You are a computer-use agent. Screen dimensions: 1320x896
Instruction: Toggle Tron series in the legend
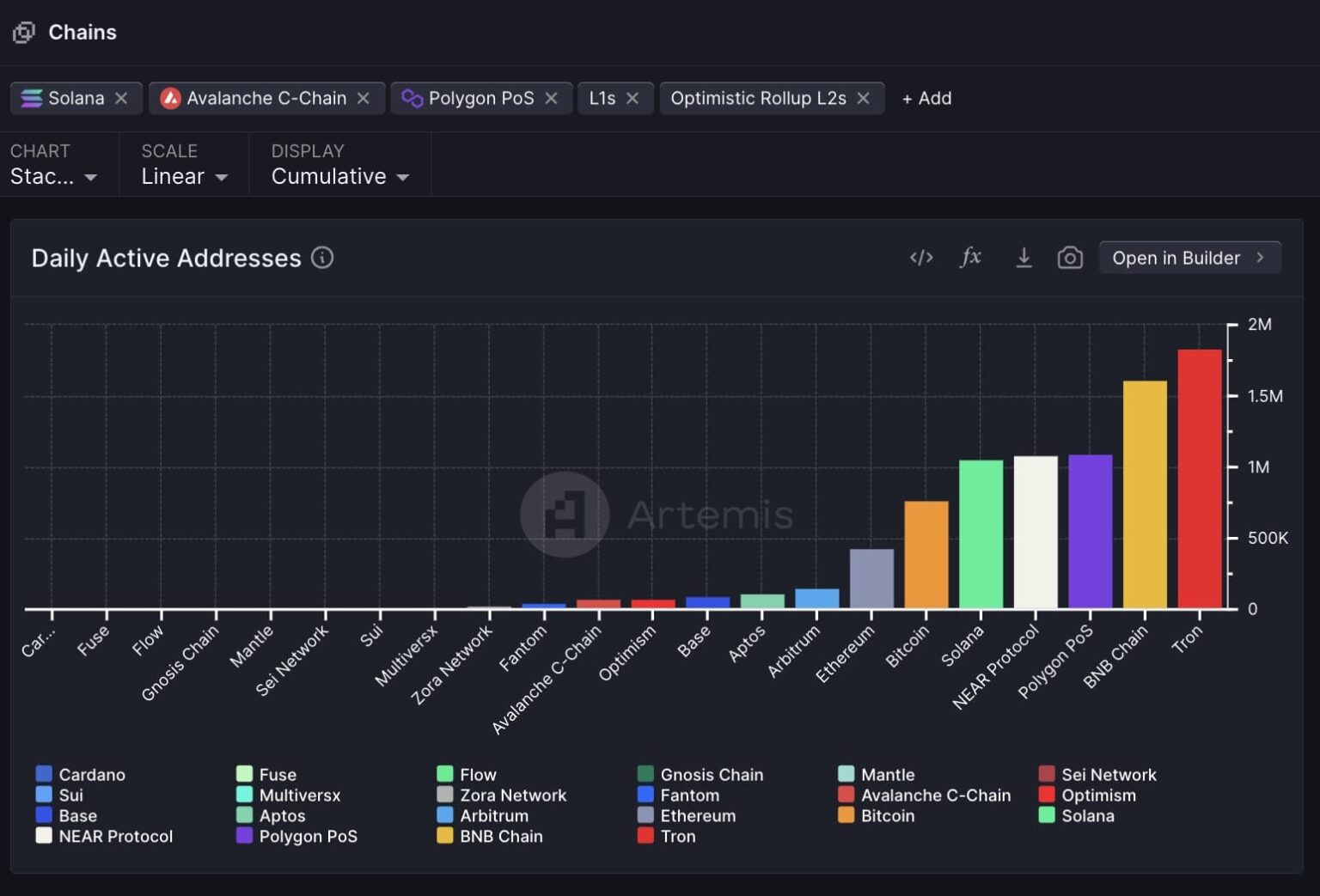click(x=677, y=836)
